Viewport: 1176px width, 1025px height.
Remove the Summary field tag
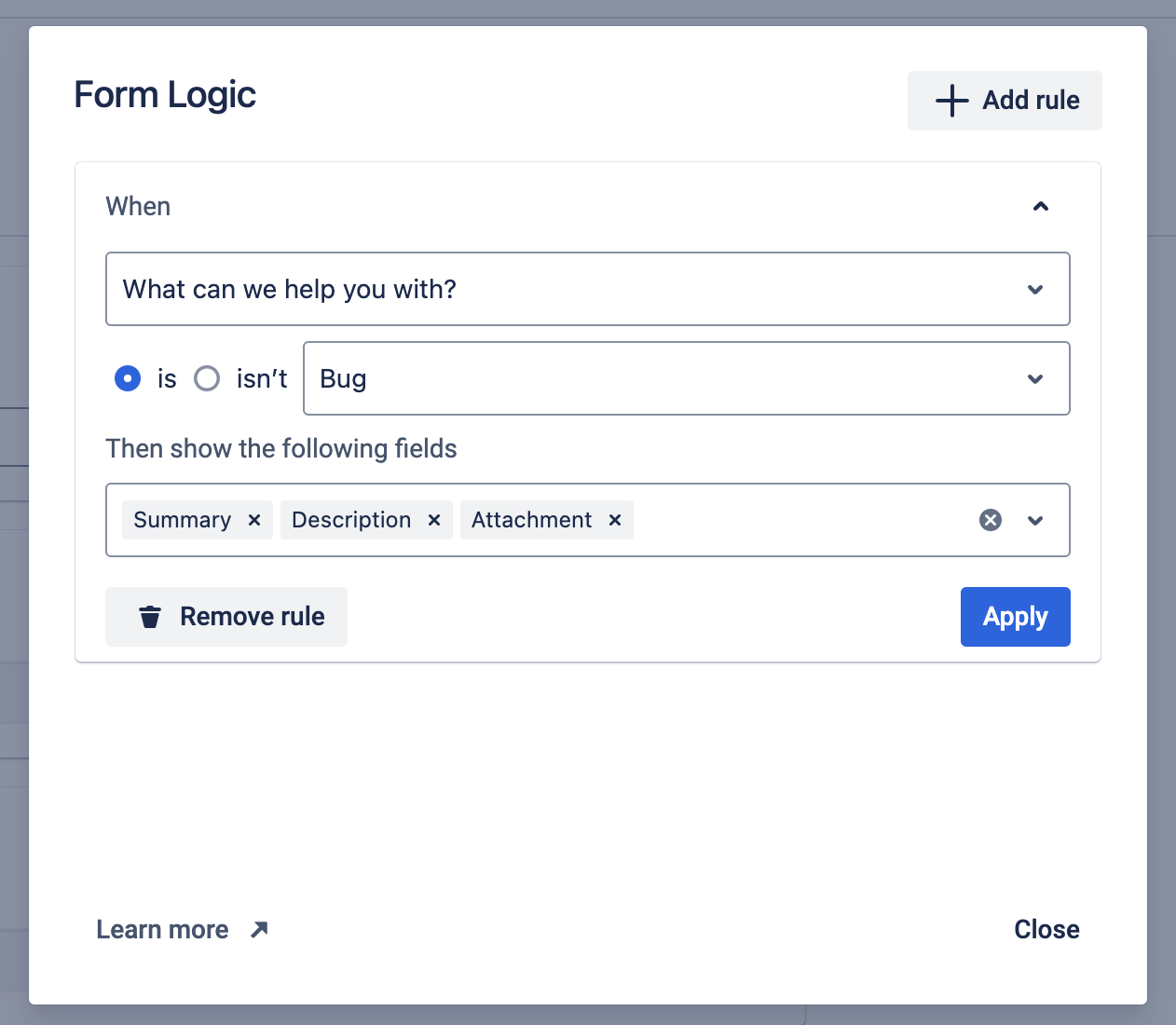(254, 520)
